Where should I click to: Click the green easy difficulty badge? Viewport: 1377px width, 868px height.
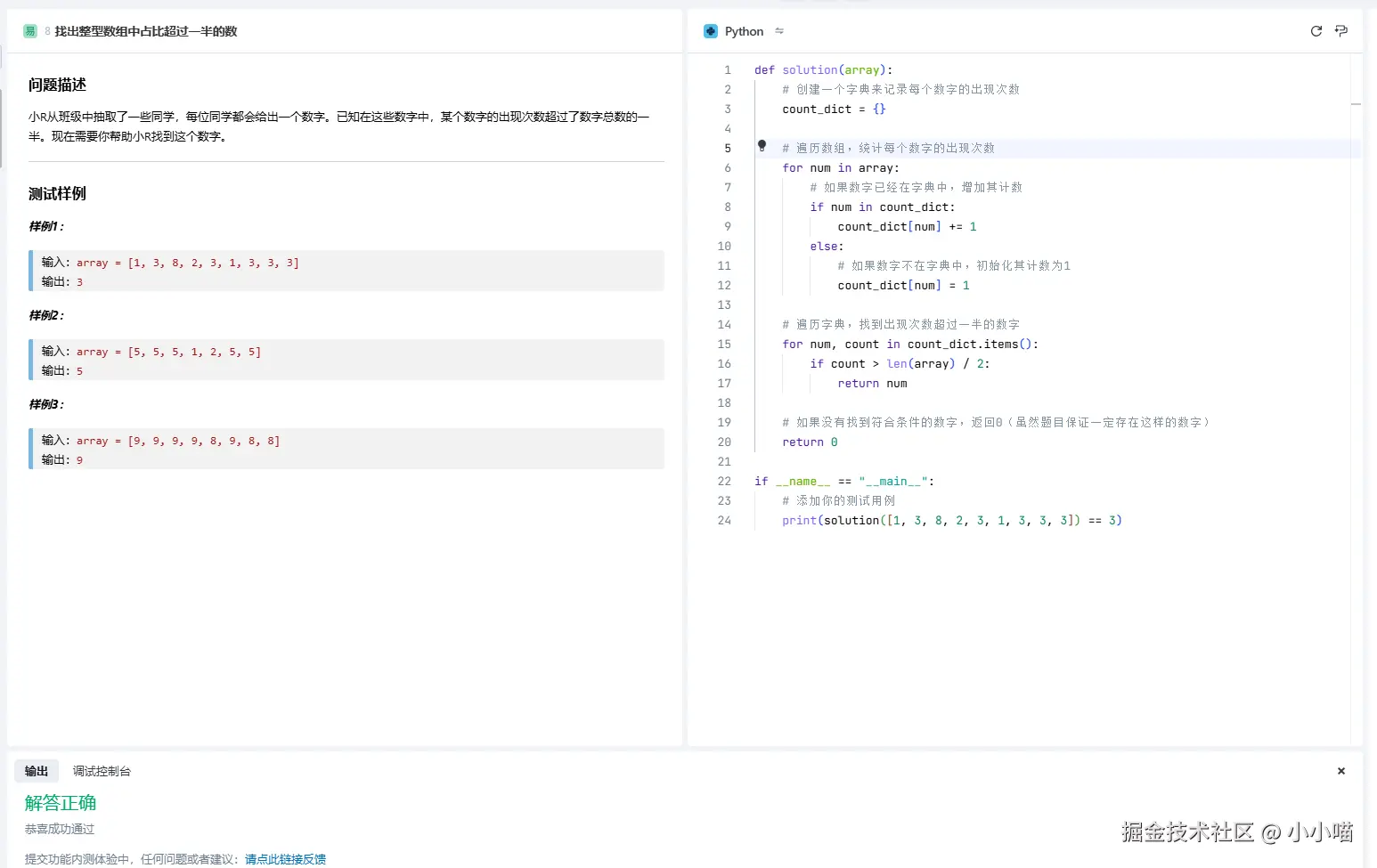pyautogui.click(x=30, y=31)
